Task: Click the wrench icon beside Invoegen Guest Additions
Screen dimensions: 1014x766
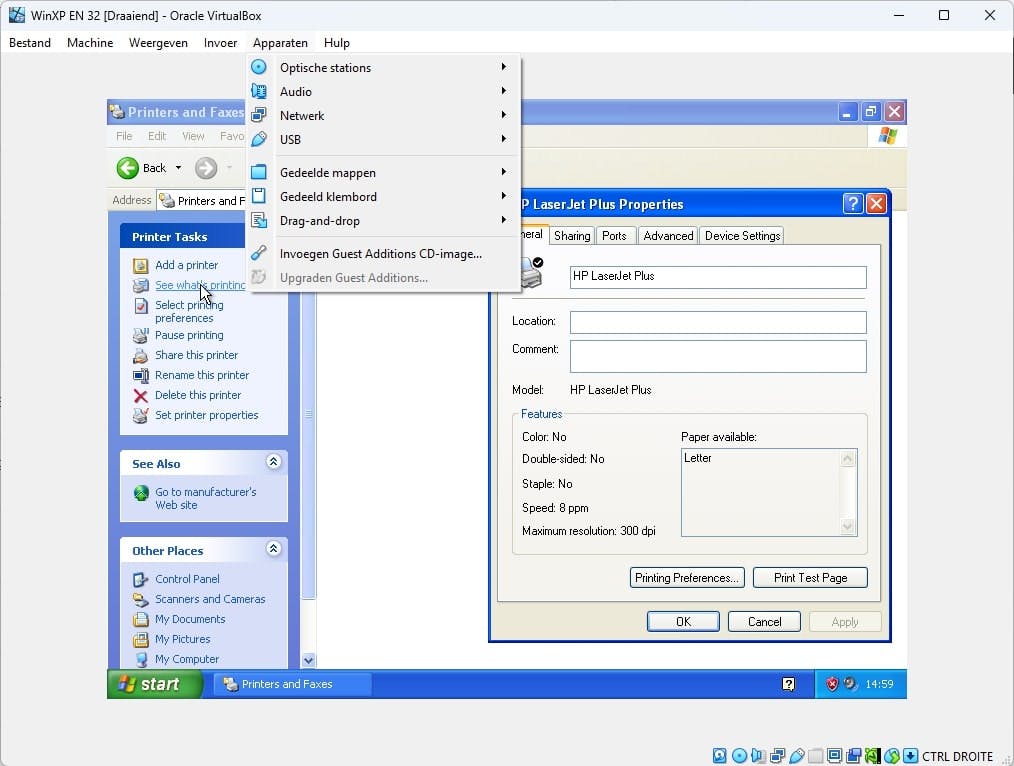Action: click(x=259, y=253)
